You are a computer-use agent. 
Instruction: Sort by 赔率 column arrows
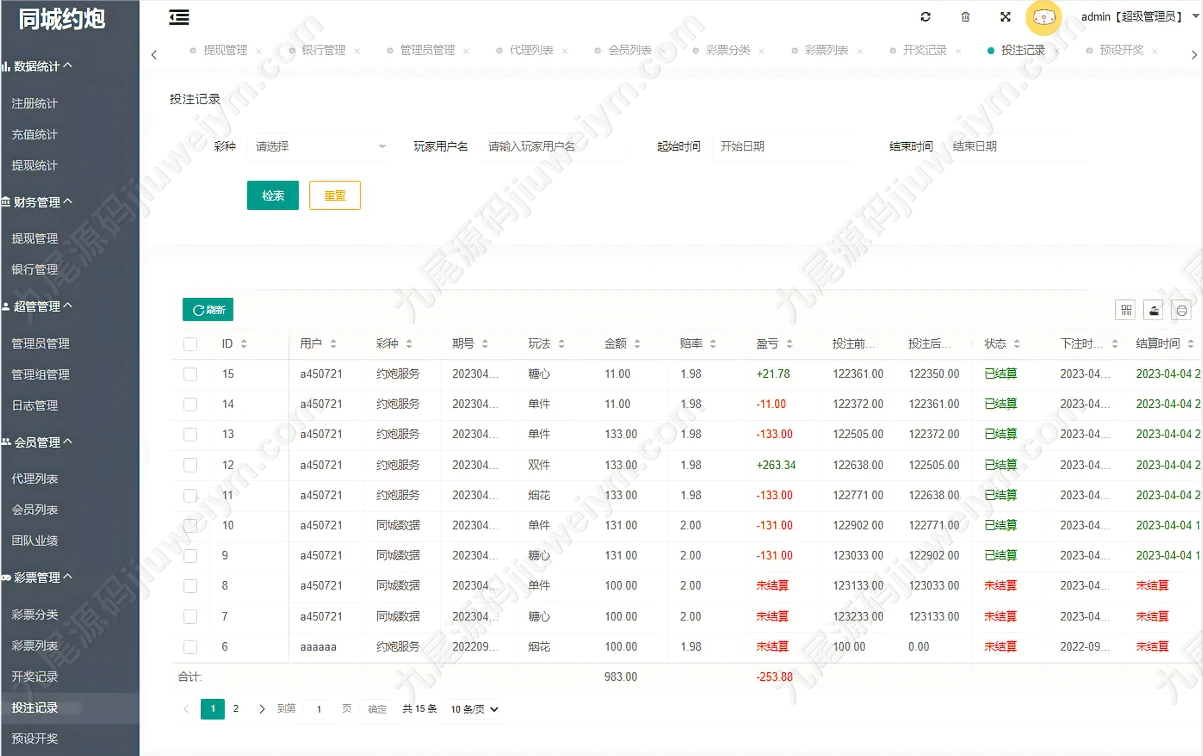pyautogui.click(x=713, y=344)
